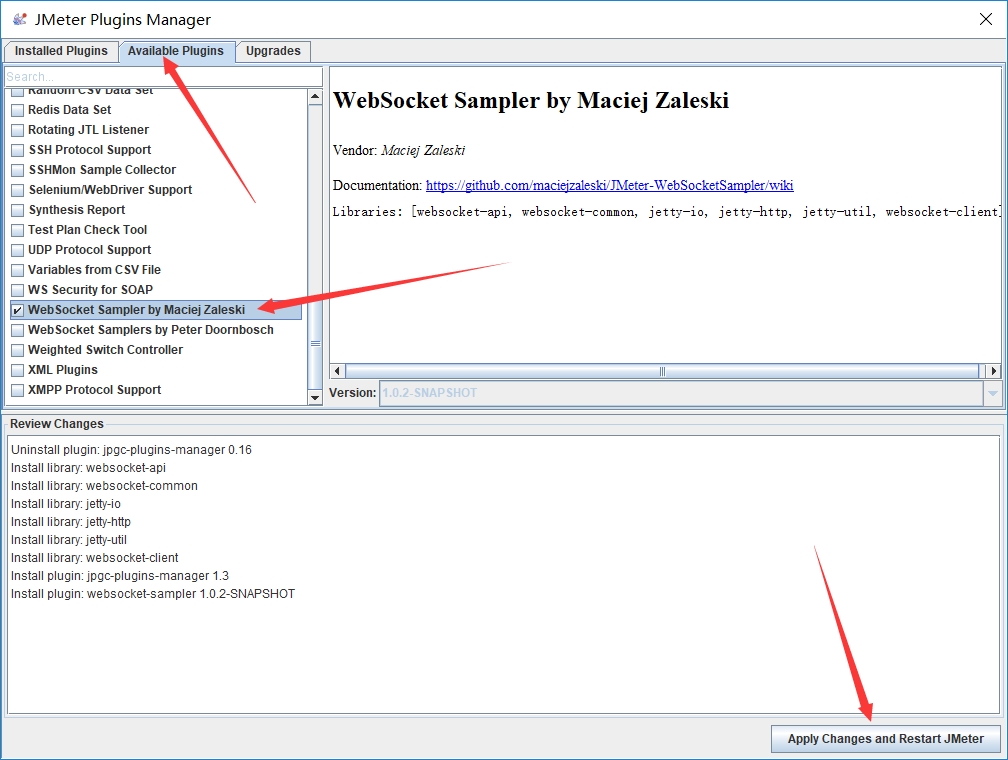
Task: Check SSHMon Sample Collector checkbox
Action: tap(18, 170)
